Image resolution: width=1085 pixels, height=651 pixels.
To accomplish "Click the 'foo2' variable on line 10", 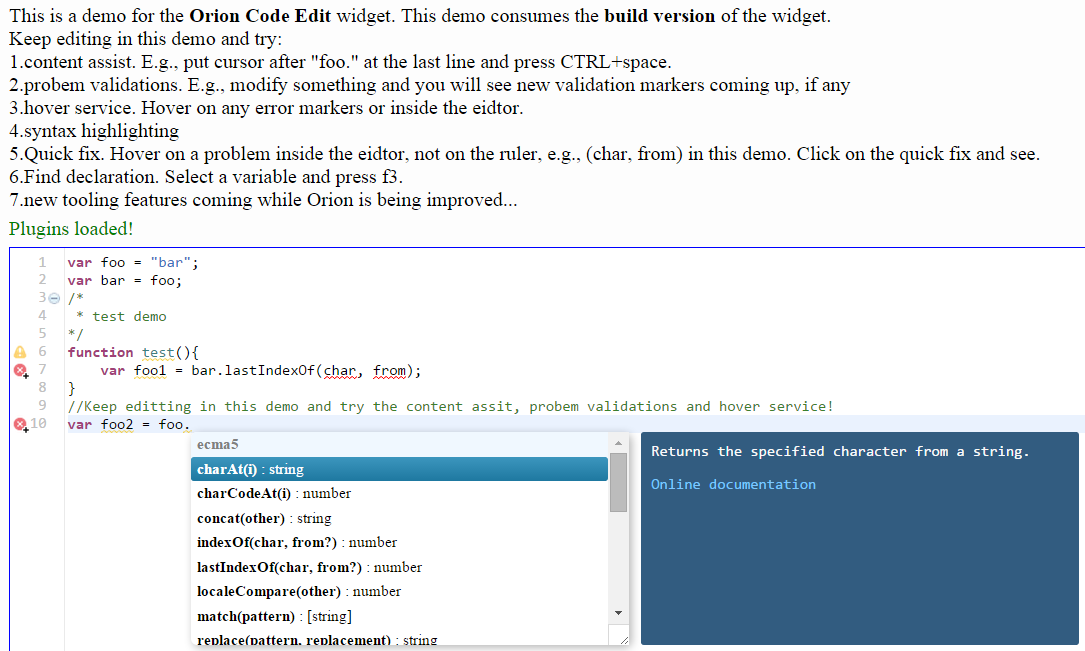I will (117, 425).
